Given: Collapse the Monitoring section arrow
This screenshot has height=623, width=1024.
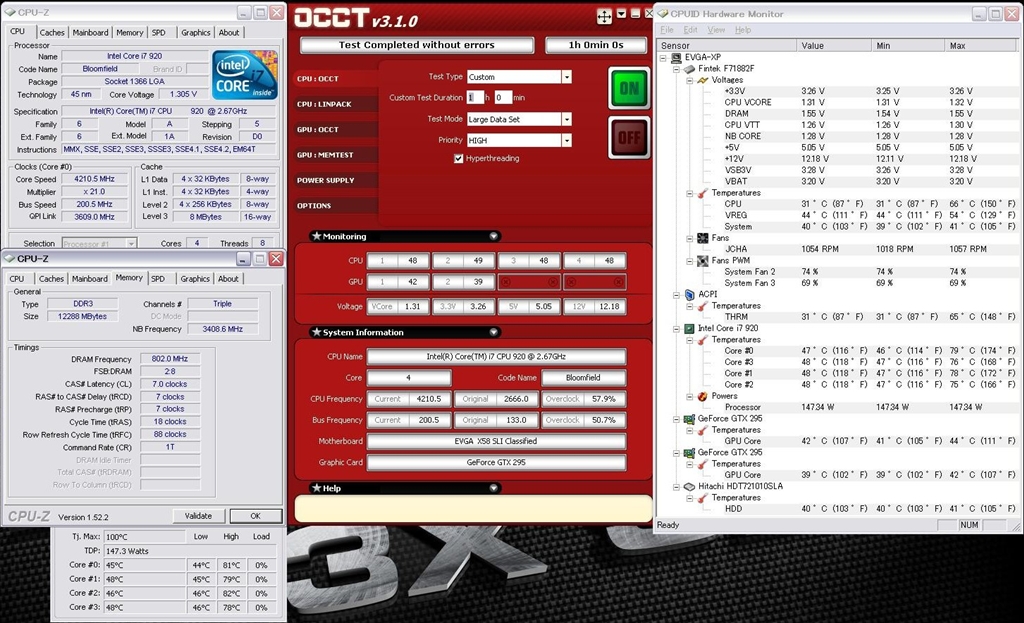Looking at the screenshot, I should tap(494, 236).
